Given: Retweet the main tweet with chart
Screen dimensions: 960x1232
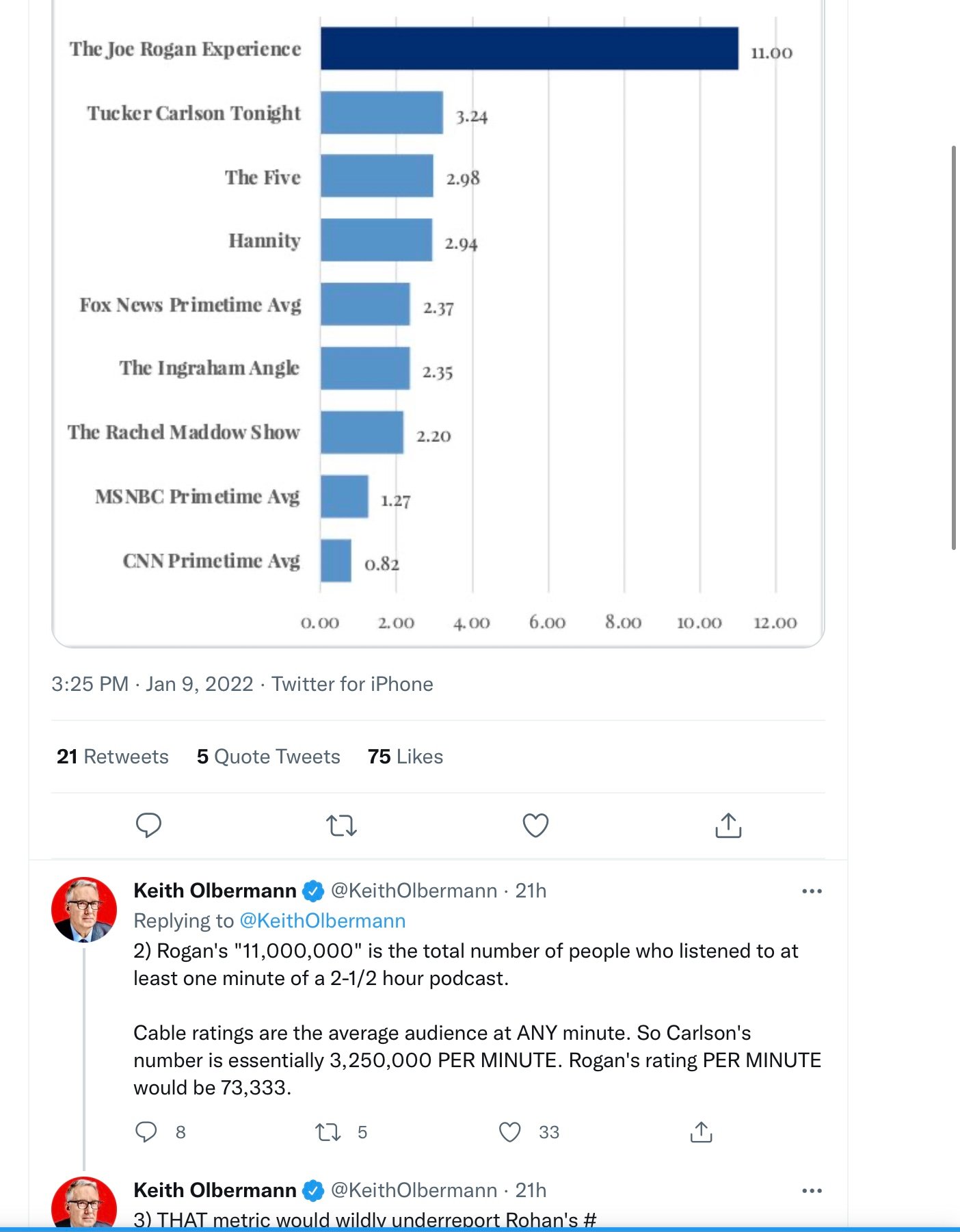Looking at the screenshot, I should pos(341,826).
